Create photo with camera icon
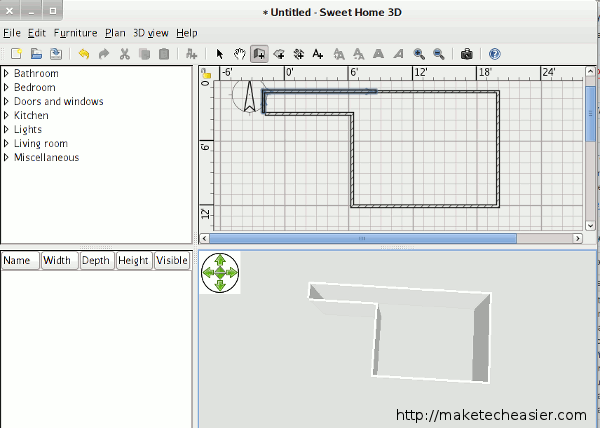Viewport: 600px width, 428px height. pyautogui.click(x=466, y=54)
